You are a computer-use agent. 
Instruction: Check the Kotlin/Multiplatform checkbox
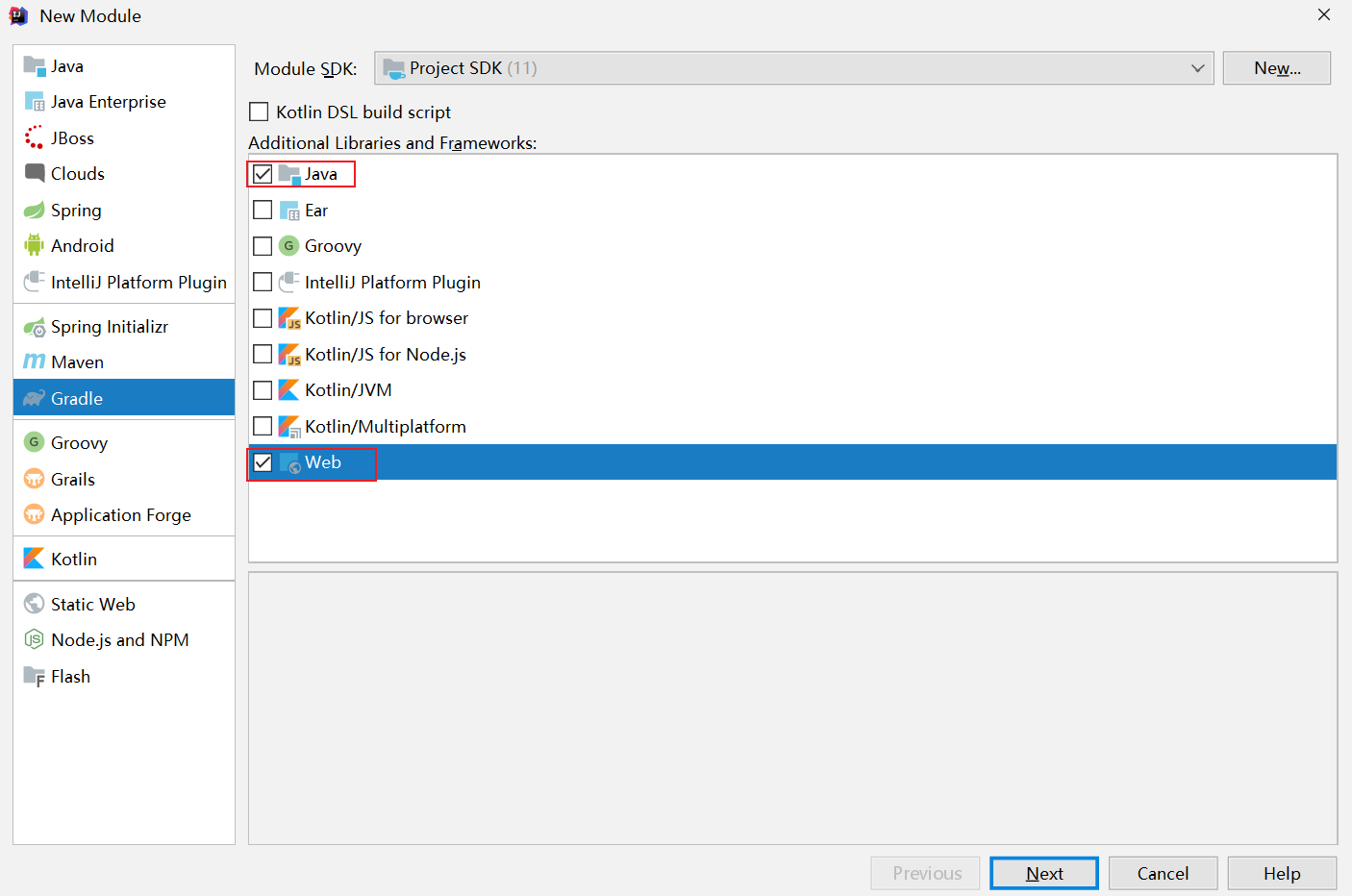pyautogui.click(x=263, y=426)
